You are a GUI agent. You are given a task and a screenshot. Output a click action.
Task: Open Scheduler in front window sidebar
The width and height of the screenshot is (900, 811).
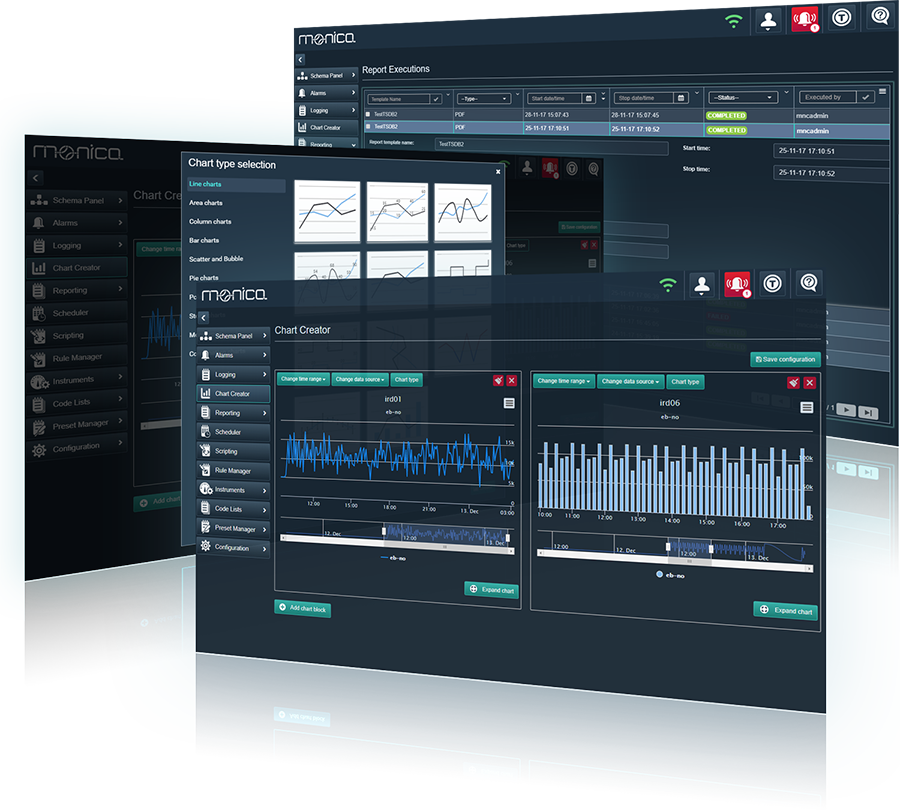(233, 432)
